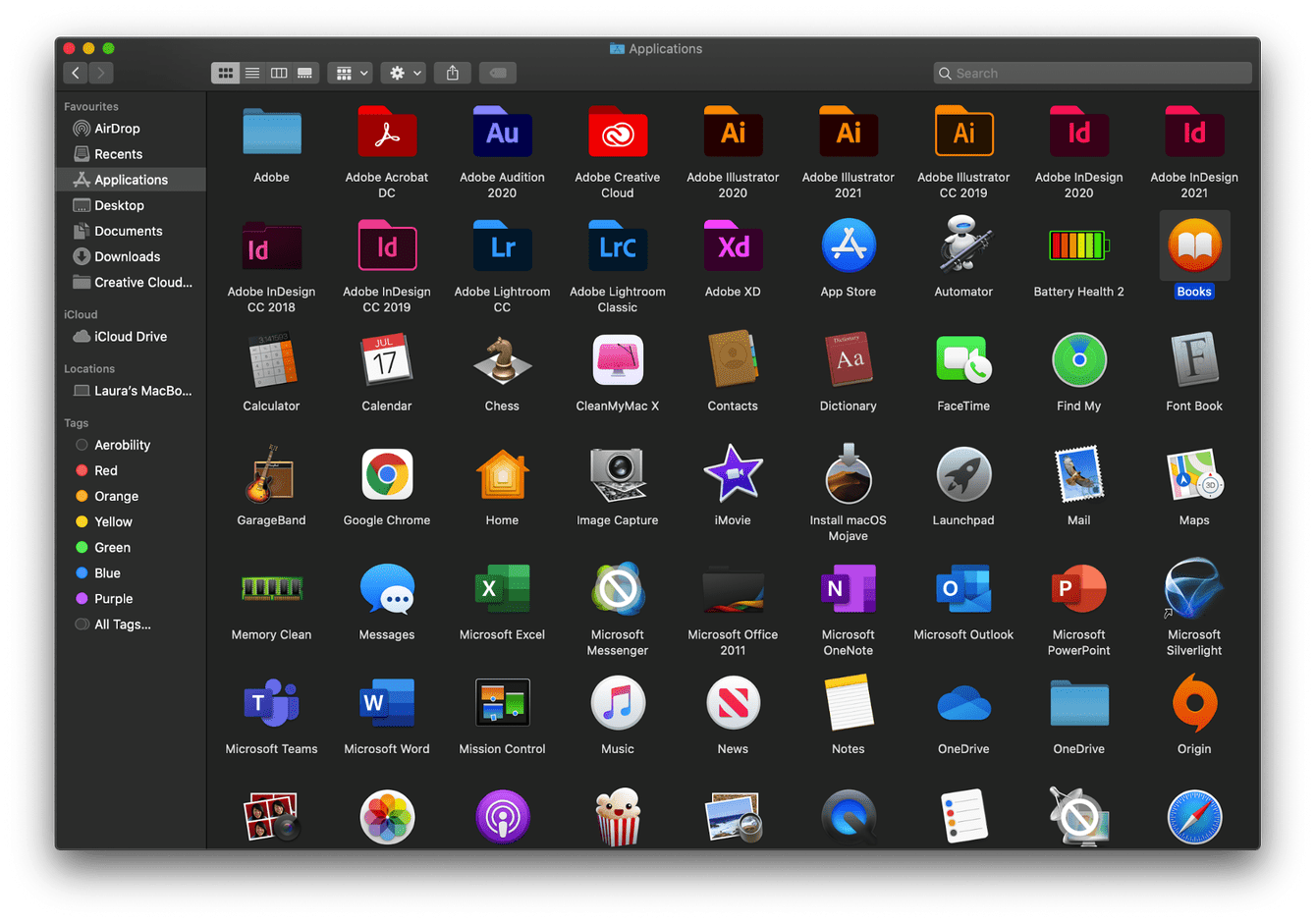Open Downloads in the sidebar
Image resolution: width=1316 pixels, height=923 pixels.
tap(132, 256)
